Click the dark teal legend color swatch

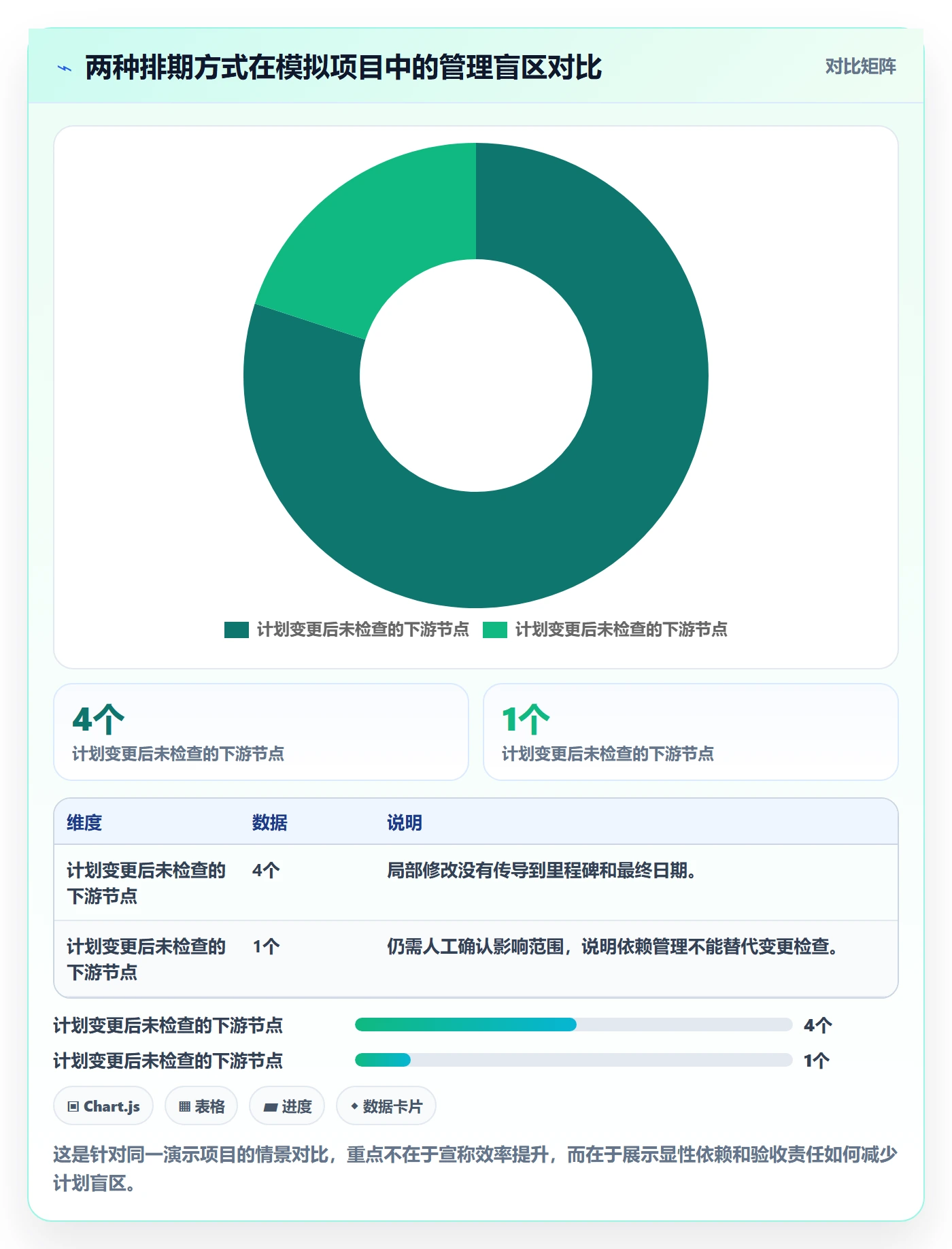click(x=237, y=629)
